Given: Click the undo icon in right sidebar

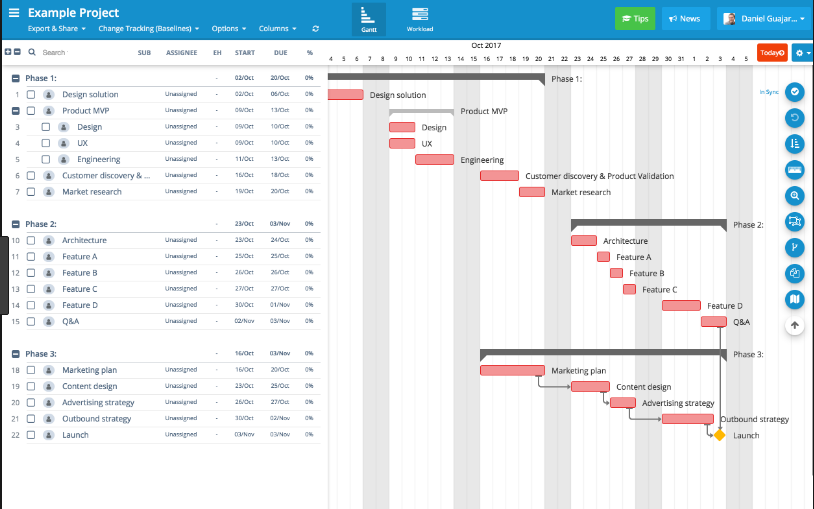Looking at the screenshot, I should [x=795, y=118].
